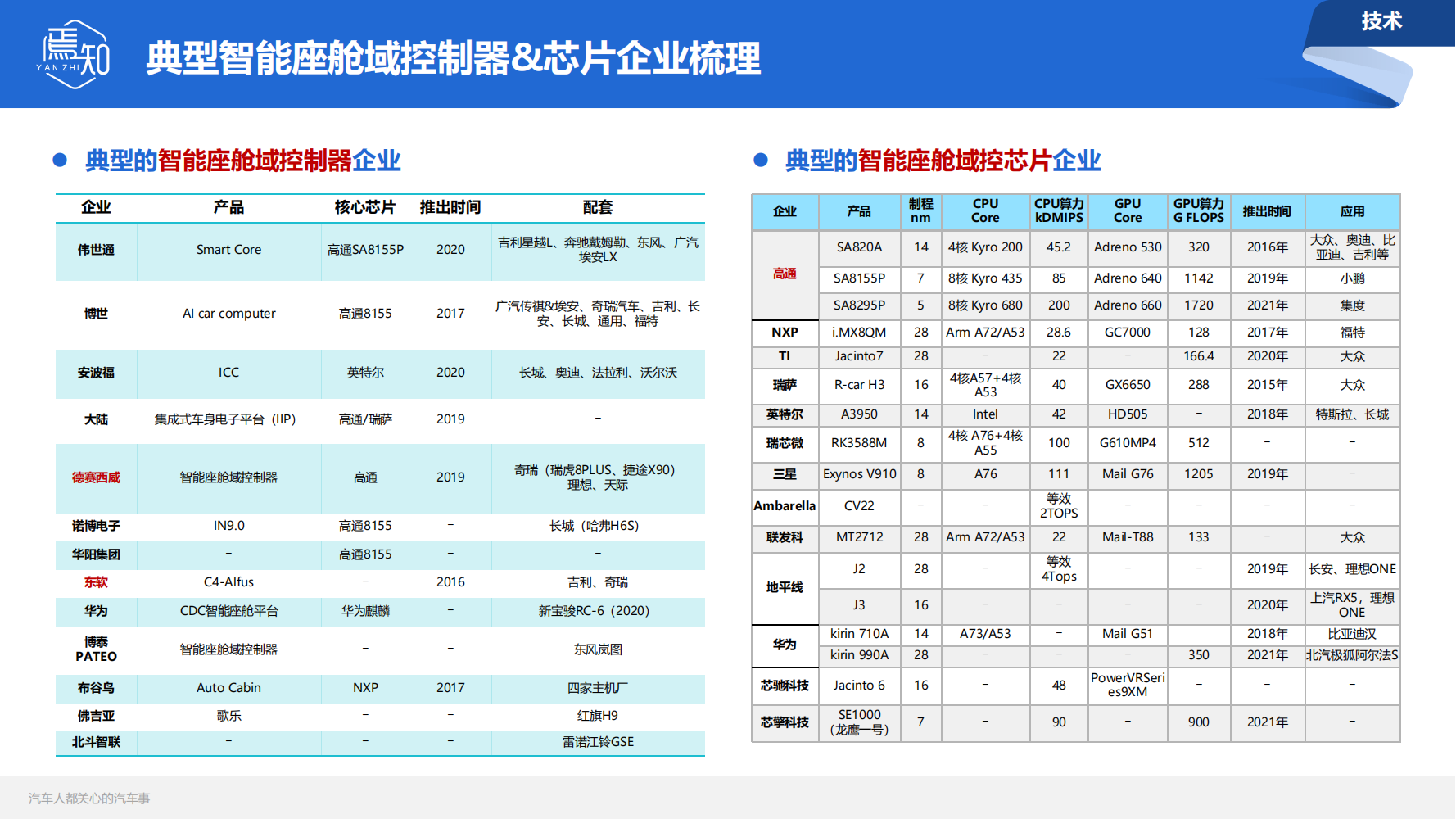Click the PowerVRSeries9XM cell
This screenshot has height=819, width=1456.
click(x=1128, y=685)
